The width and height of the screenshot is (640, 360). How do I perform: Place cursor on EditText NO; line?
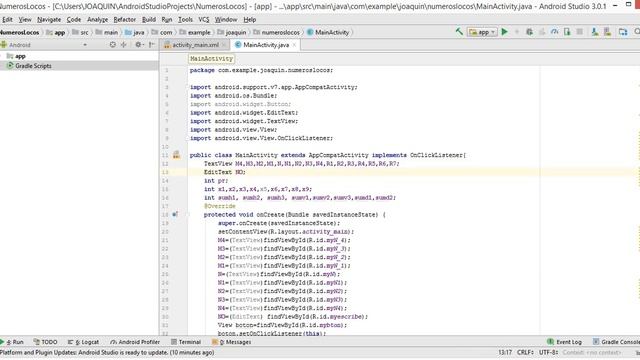point(224,172)
